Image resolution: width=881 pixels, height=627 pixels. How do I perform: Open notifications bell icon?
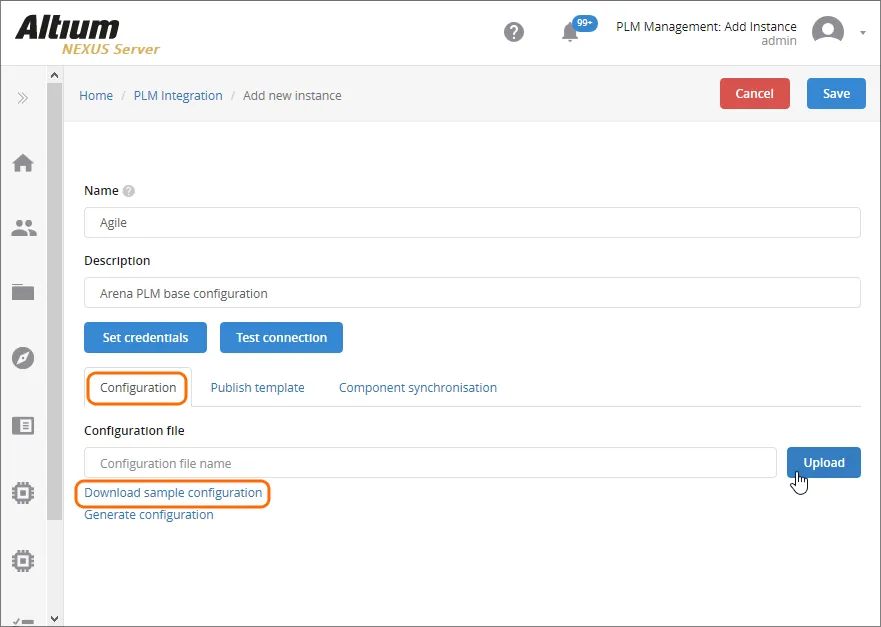coord(570,33)
